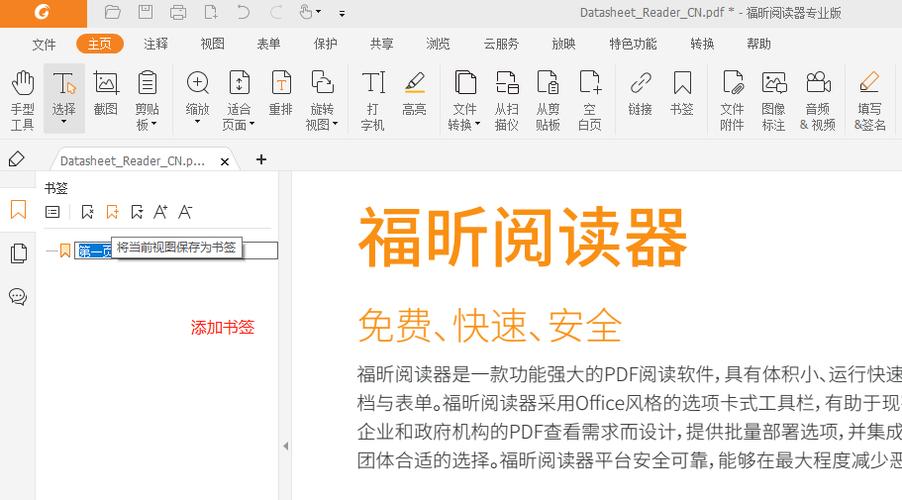The image size is (902, 500).
Task: Print the document from the quick access bar
Action: pyautogui.click(x=178, y=12)
